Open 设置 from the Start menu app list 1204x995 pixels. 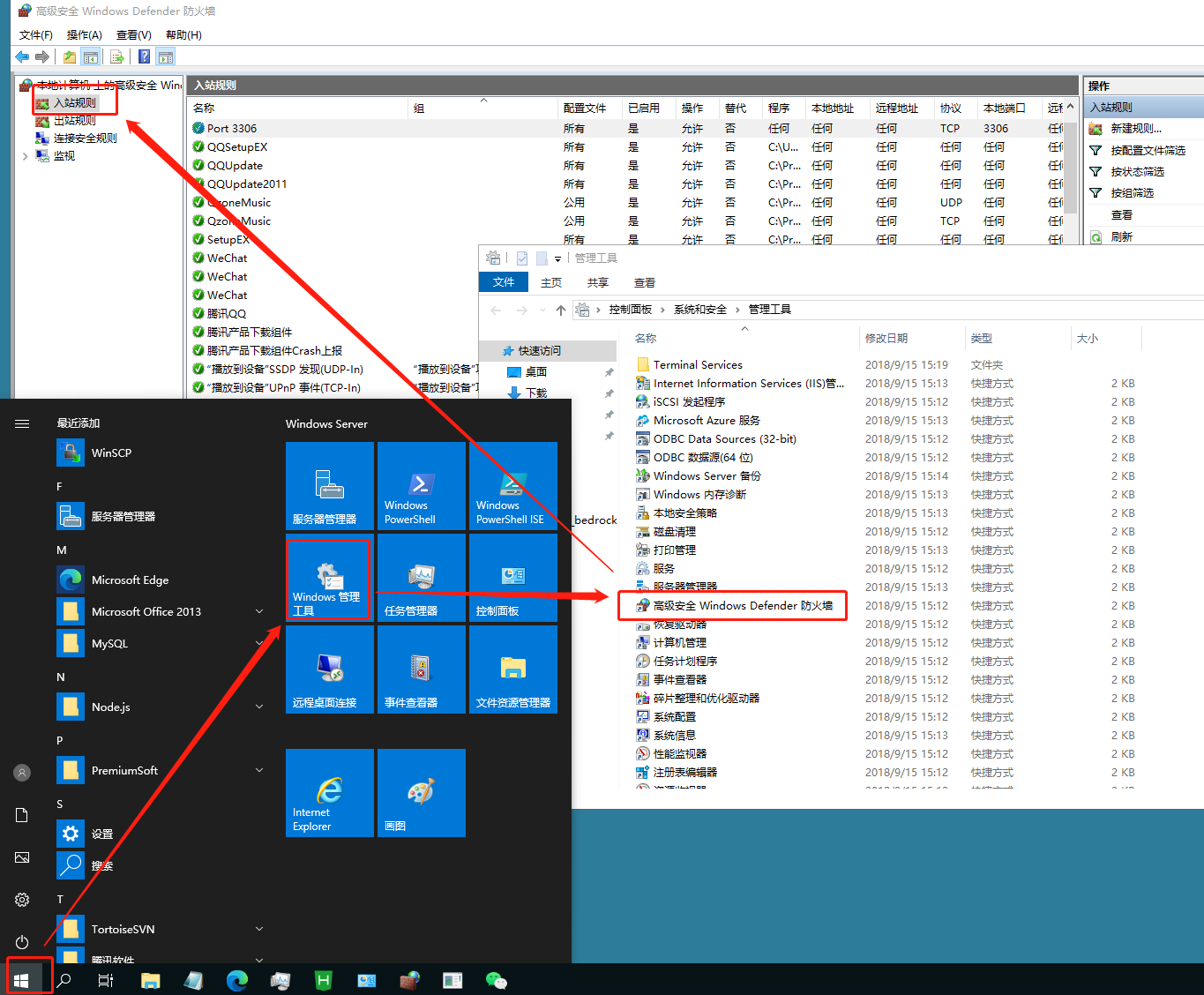(102, 834)
